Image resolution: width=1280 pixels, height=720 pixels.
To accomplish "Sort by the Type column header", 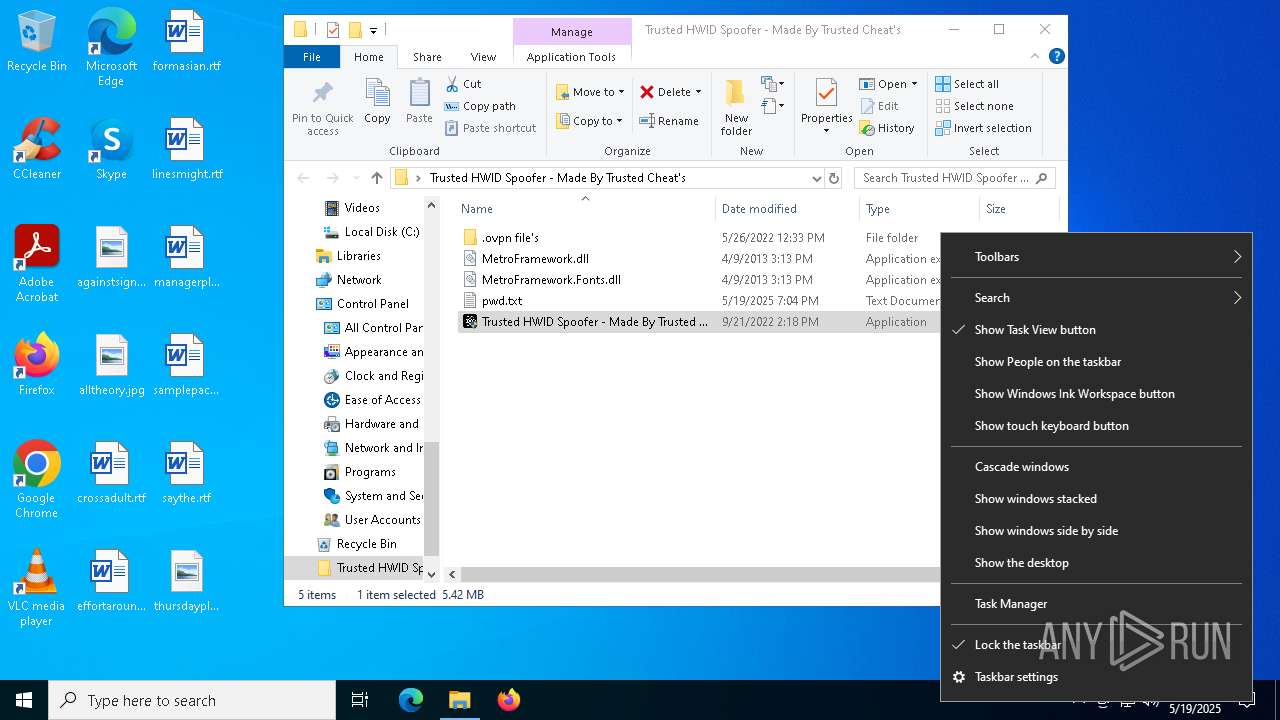I will pos(919,209).
